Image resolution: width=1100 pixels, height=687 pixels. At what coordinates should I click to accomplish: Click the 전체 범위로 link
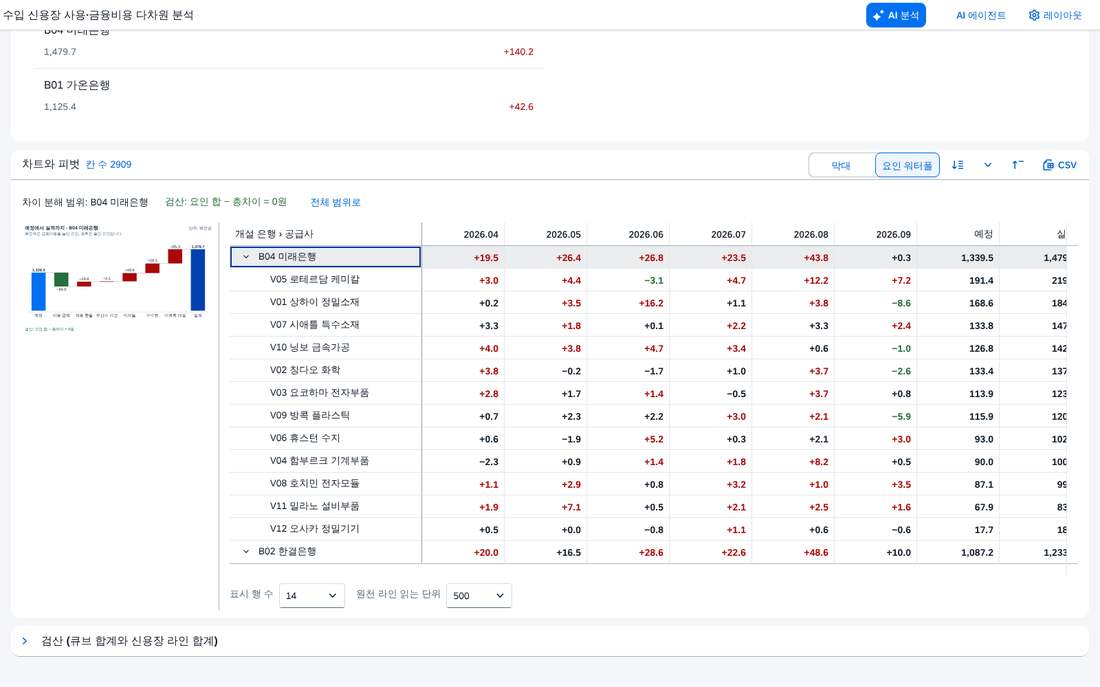(335, 202)
